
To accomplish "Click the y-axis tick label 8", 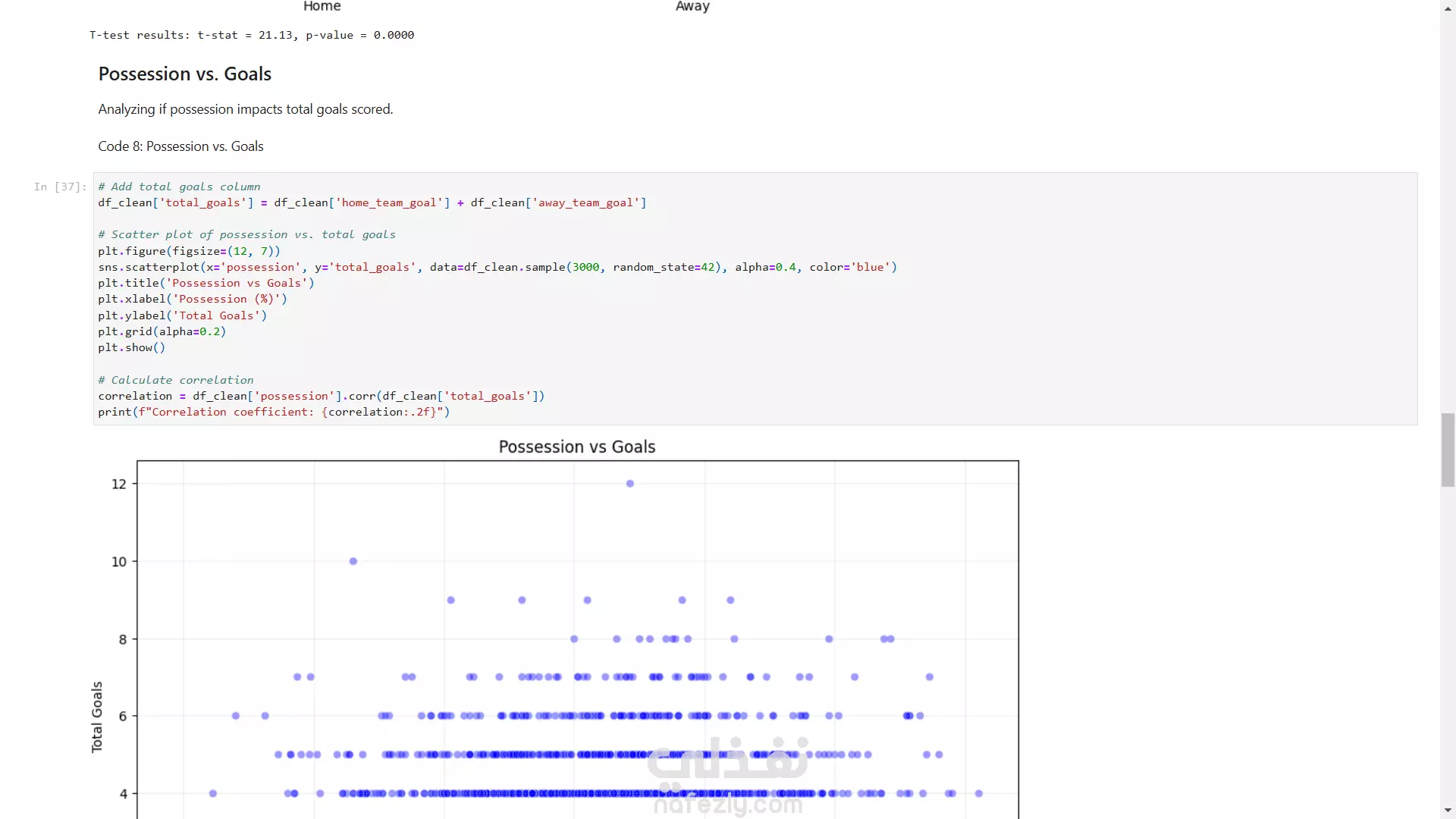I will pyautogui.click(x=122, y=640).
